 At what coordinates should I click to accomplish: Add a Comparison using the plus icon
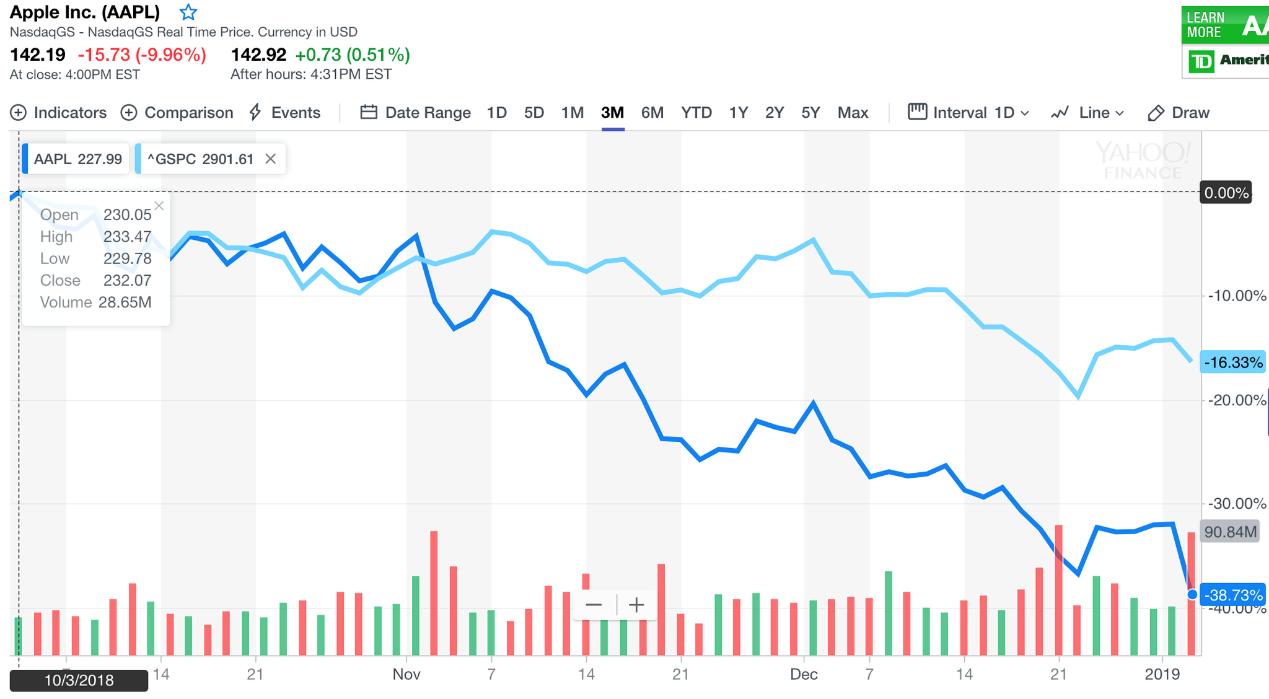coord(129,113)
